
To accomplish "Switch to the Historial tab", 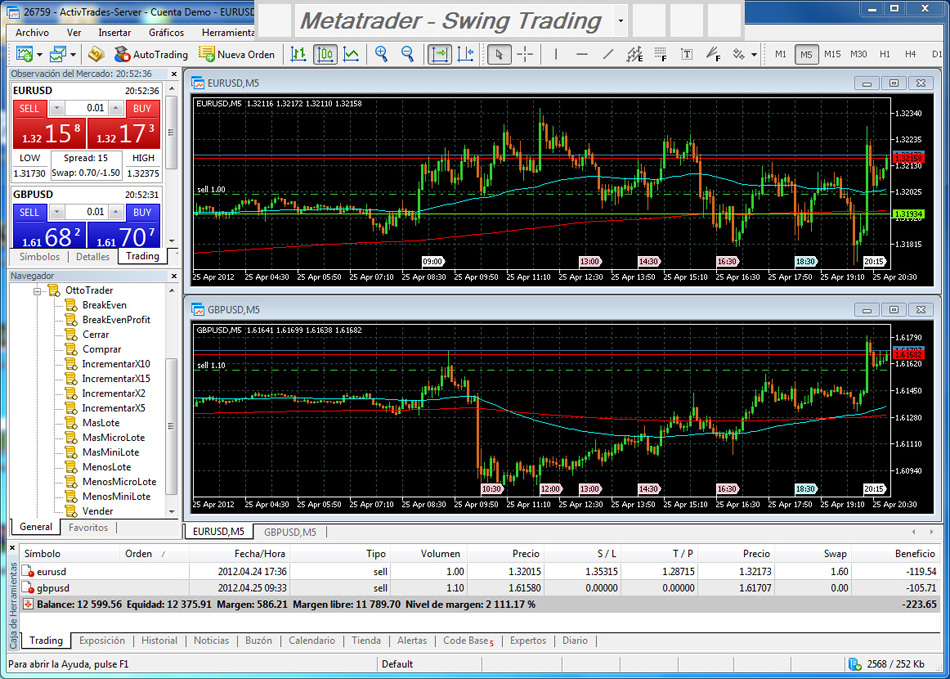I will (159, 641).
